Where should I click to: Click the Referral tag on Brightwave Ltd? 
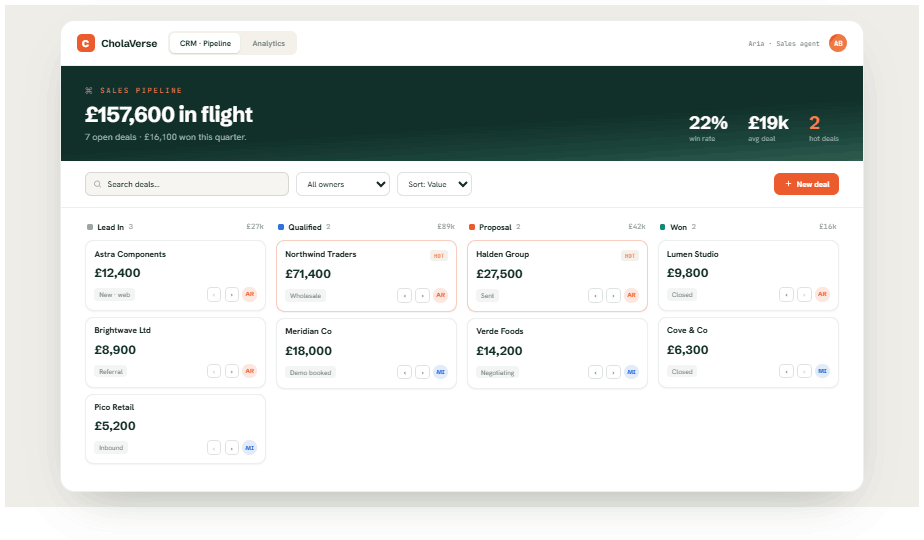tap(111, 371)
